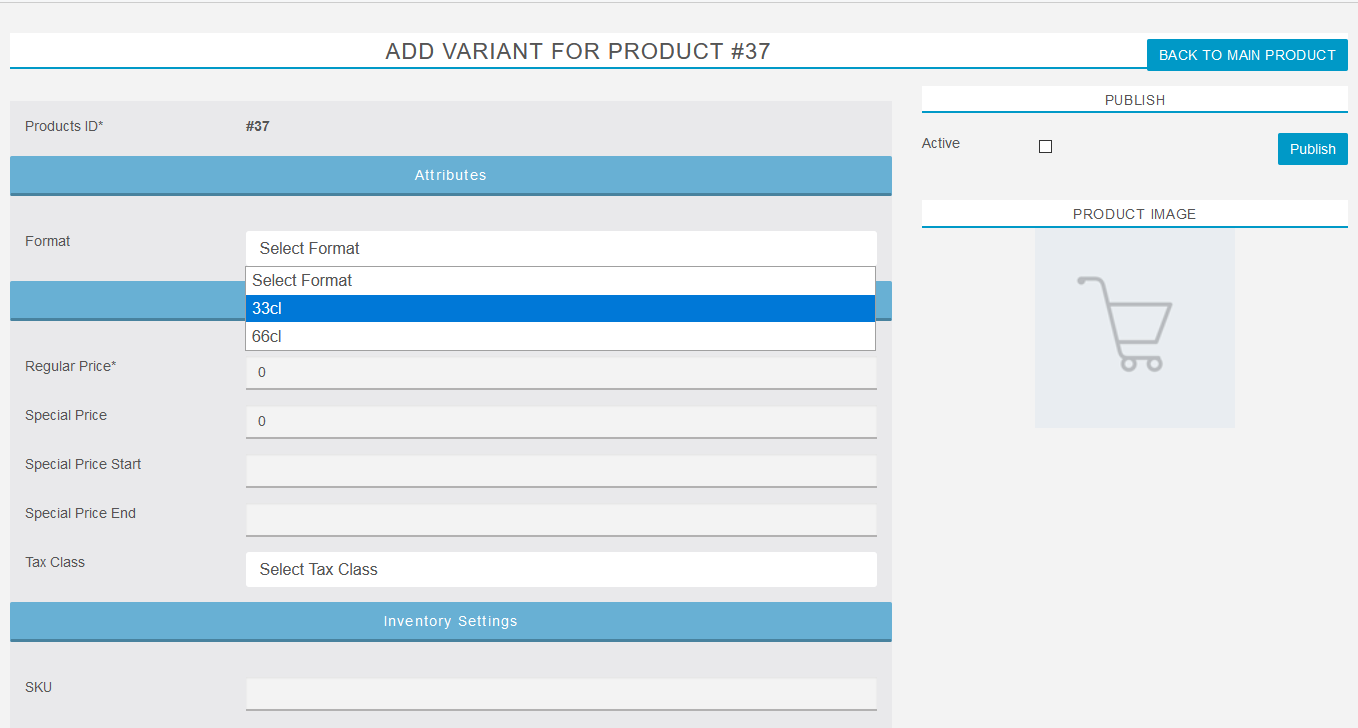Click the Inventory Settings section header
This screenshot has width=1358, height=728.
coord(450,621)
